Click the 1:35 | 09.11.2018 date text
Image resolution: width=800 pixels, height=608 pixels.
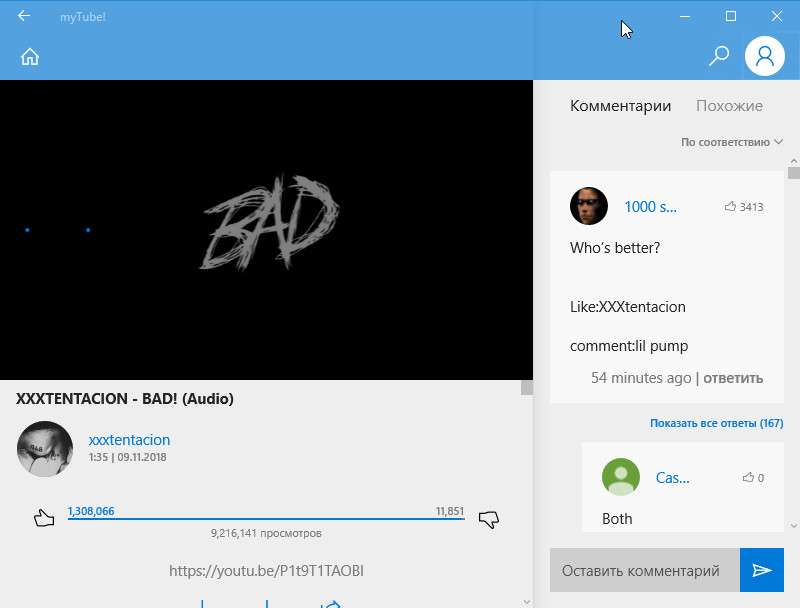[x=128, y=457]
